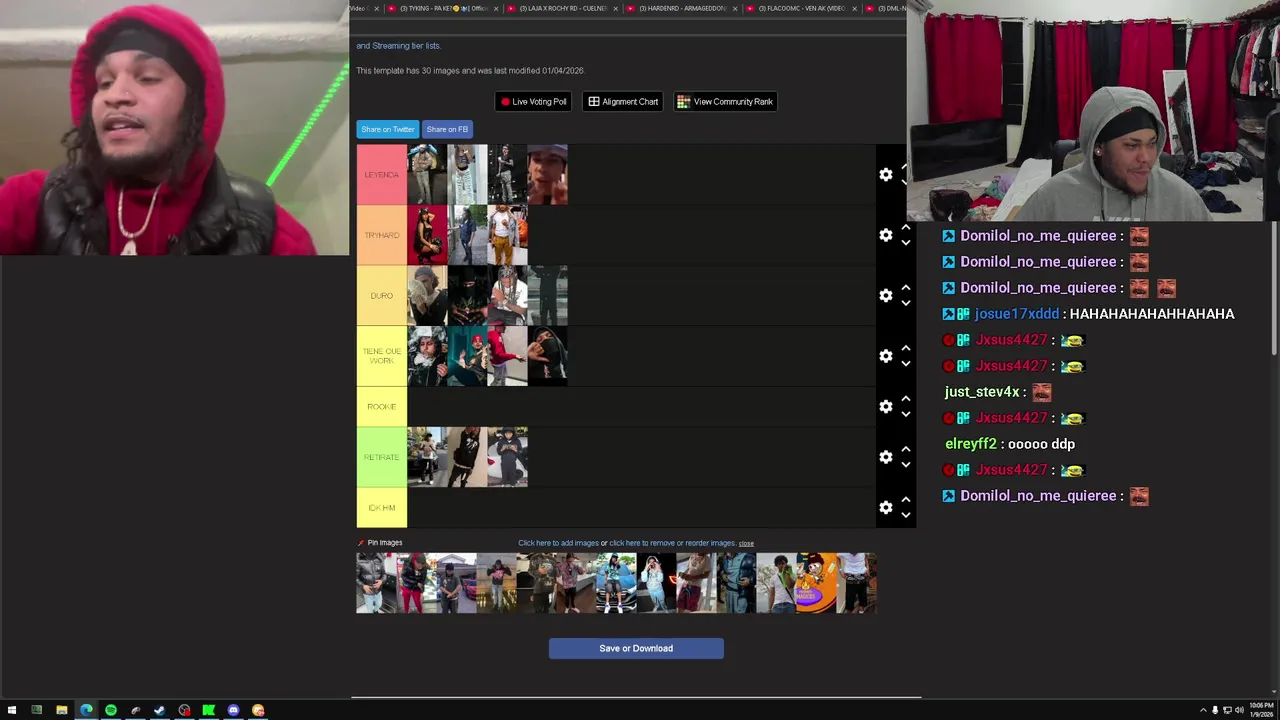Close the LAJA X ROCHY RD tab

click(x=616, y=9)
